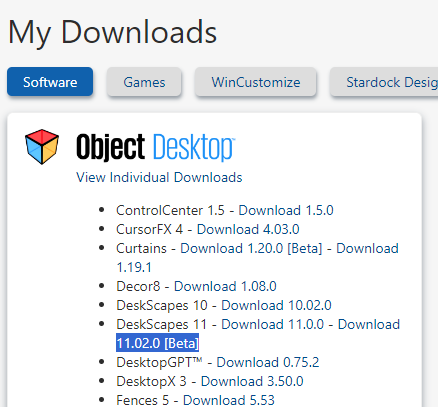Download DesktopX 3.50.0
Viewport: 438px width, 407px height.
click(252, 381)
